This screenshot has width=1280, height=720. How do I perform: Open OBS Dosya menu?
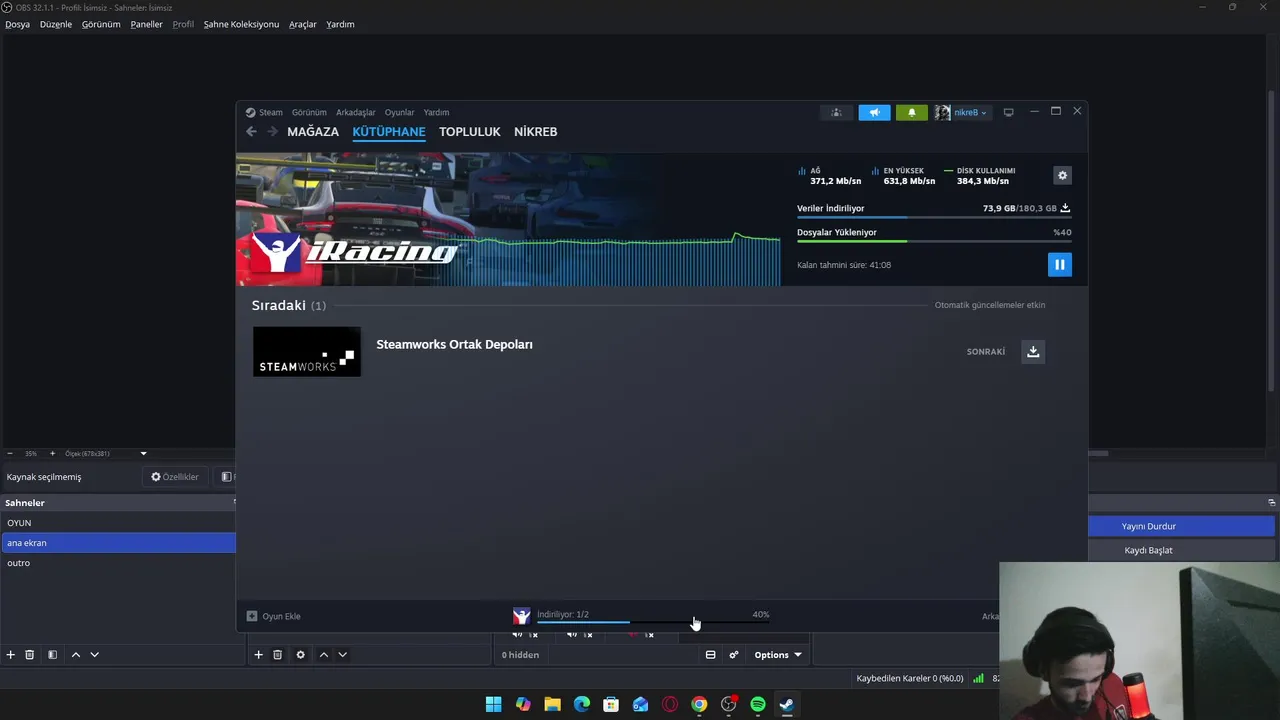[x=17, y=24]
